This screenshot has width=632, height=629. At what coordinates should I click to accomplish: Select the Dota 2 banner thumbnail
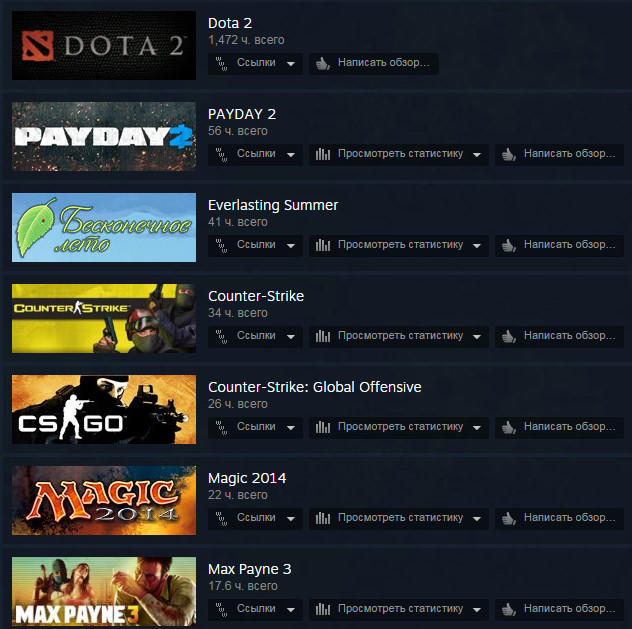[104, 45]
